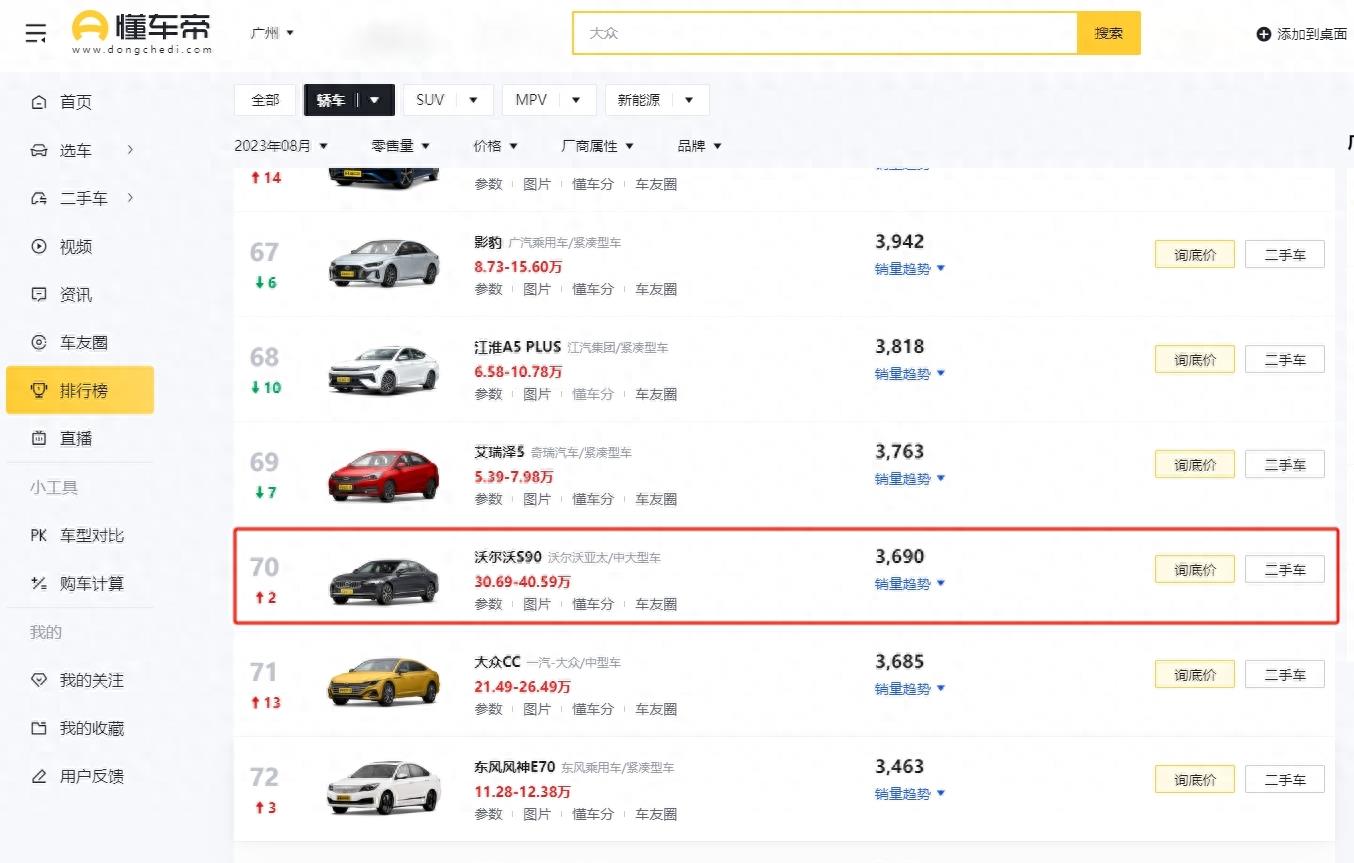Select the MPV category tab

pos(531,100)
